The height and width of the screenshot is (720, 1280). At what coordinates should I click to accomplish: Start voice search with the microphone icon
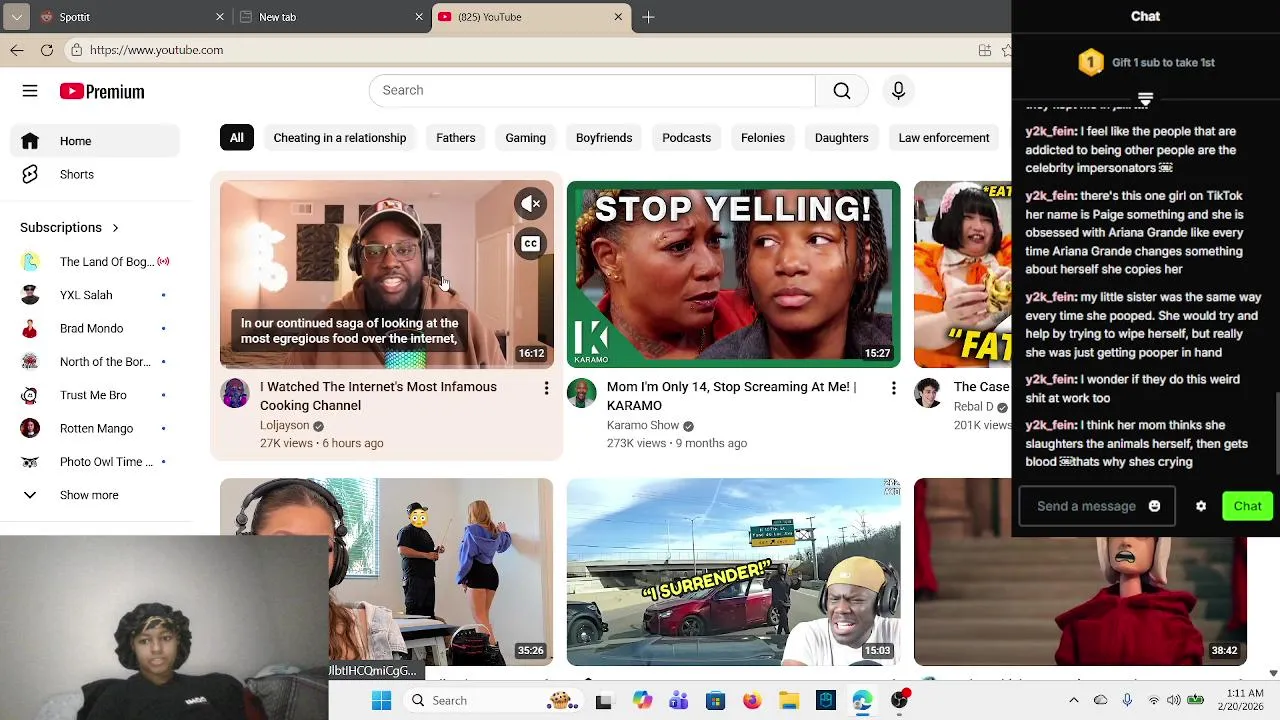pyautogui.click(x=898, y=90)
